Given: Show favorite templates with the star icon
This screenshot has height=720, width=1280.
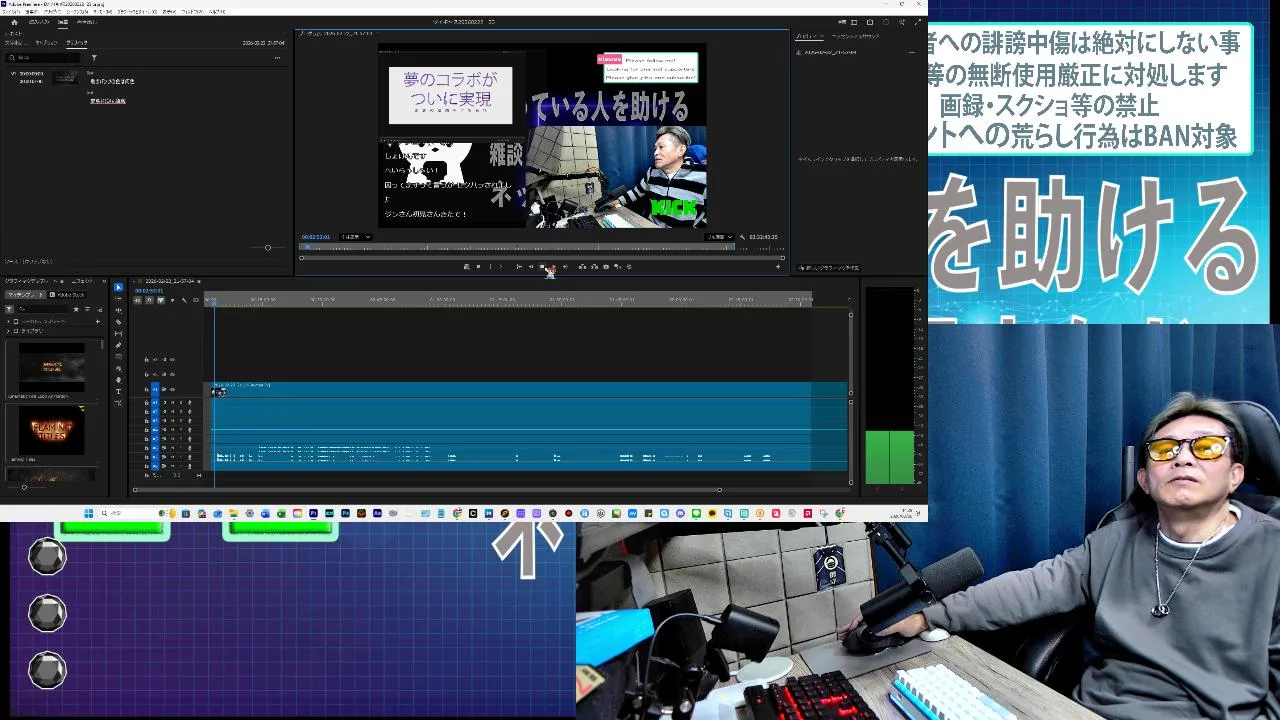Looking at the screenshot, I should point(76,309).
